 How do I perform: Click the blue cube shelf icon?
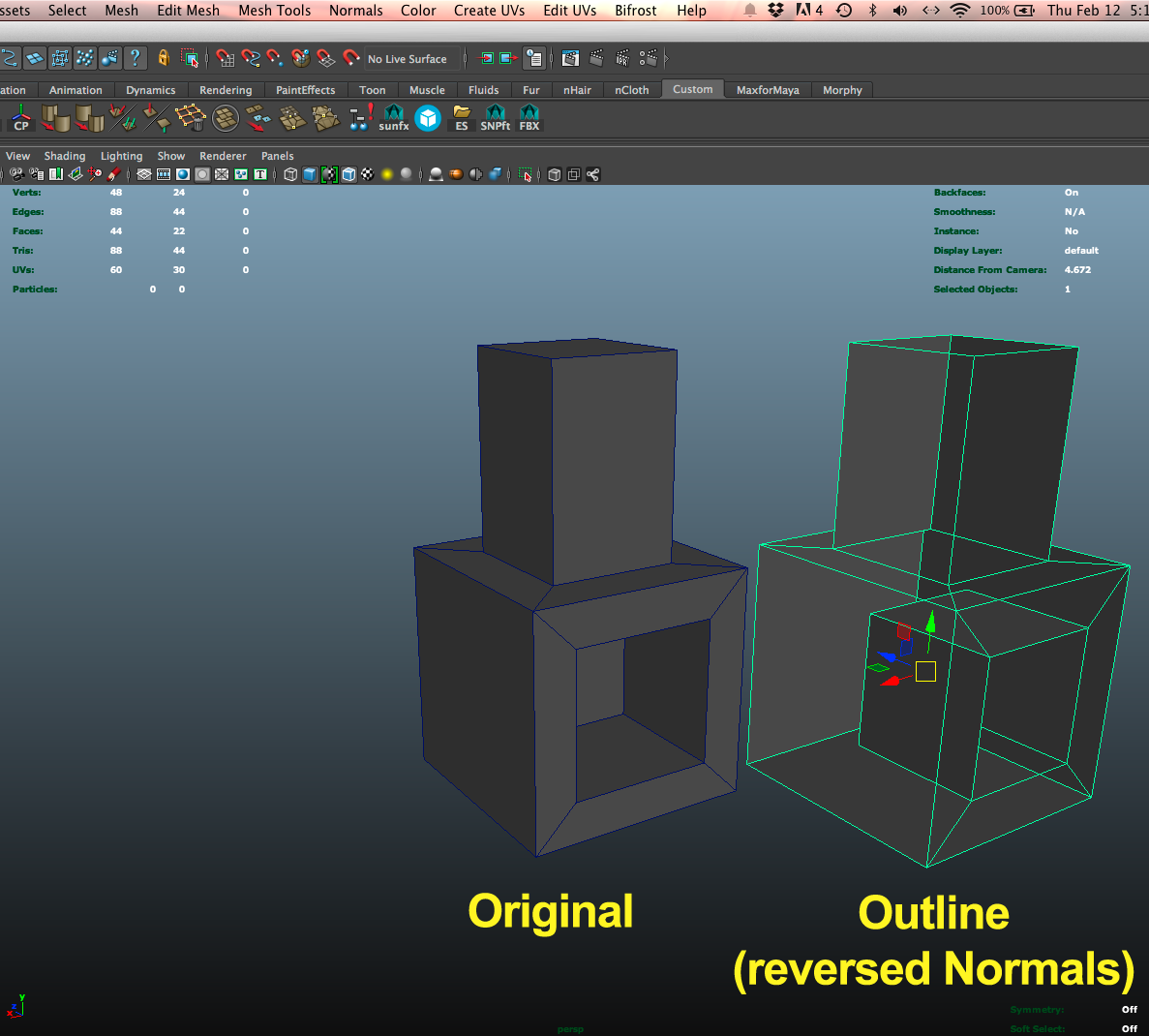tap(428, 118)
